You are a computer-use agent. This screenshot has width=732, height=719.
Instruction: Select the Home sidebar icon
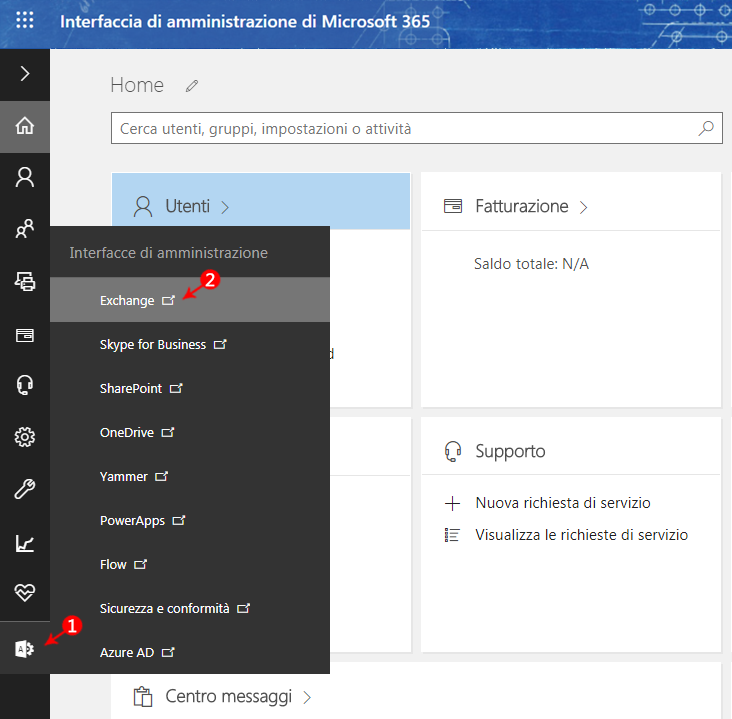(x=25, y=126)
